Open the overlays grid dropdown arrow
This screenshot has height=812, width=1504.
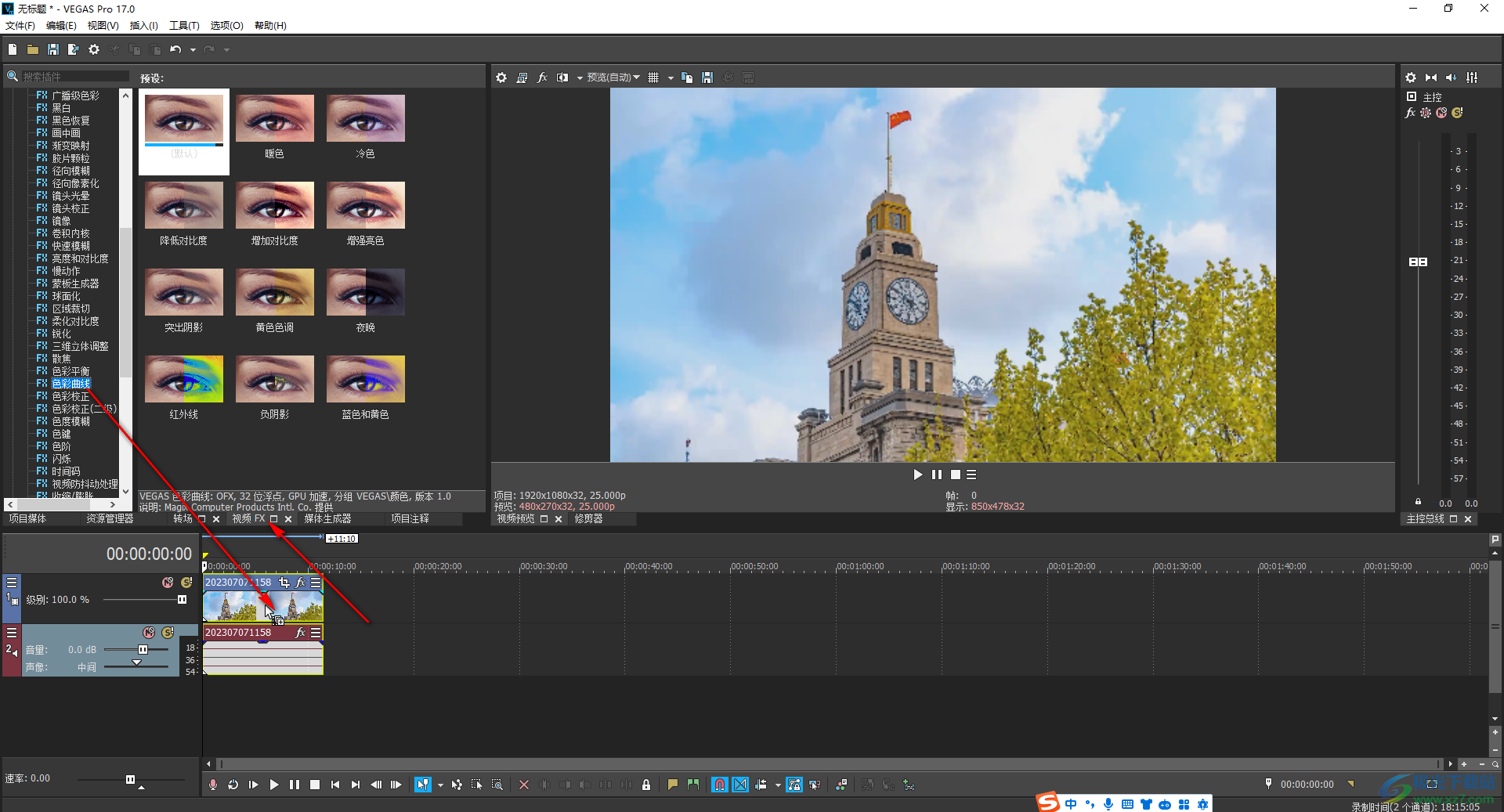(671, 78)
